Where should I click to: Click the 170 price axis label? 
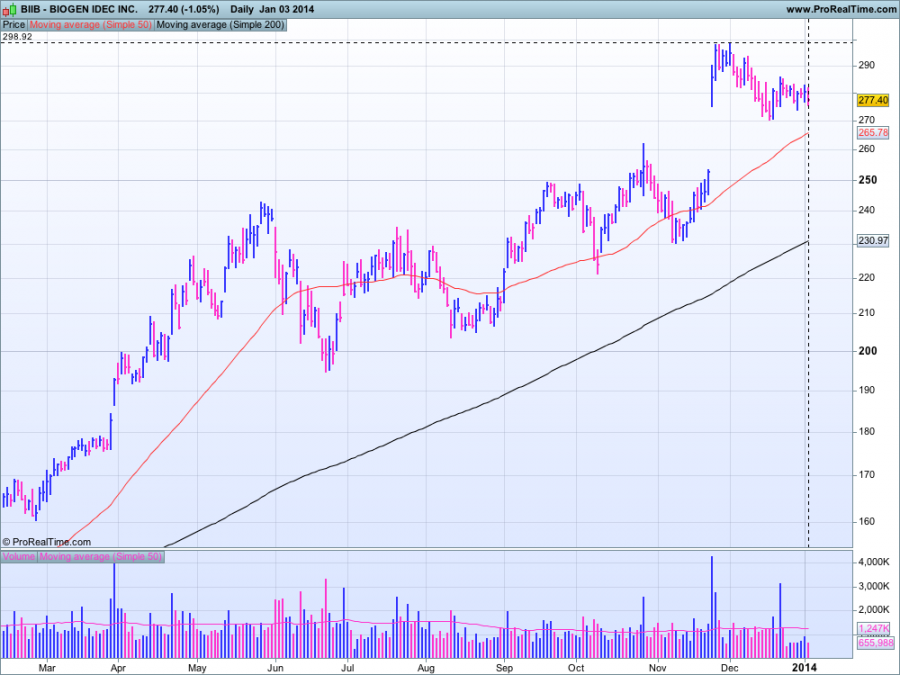(x=867, y=475)
